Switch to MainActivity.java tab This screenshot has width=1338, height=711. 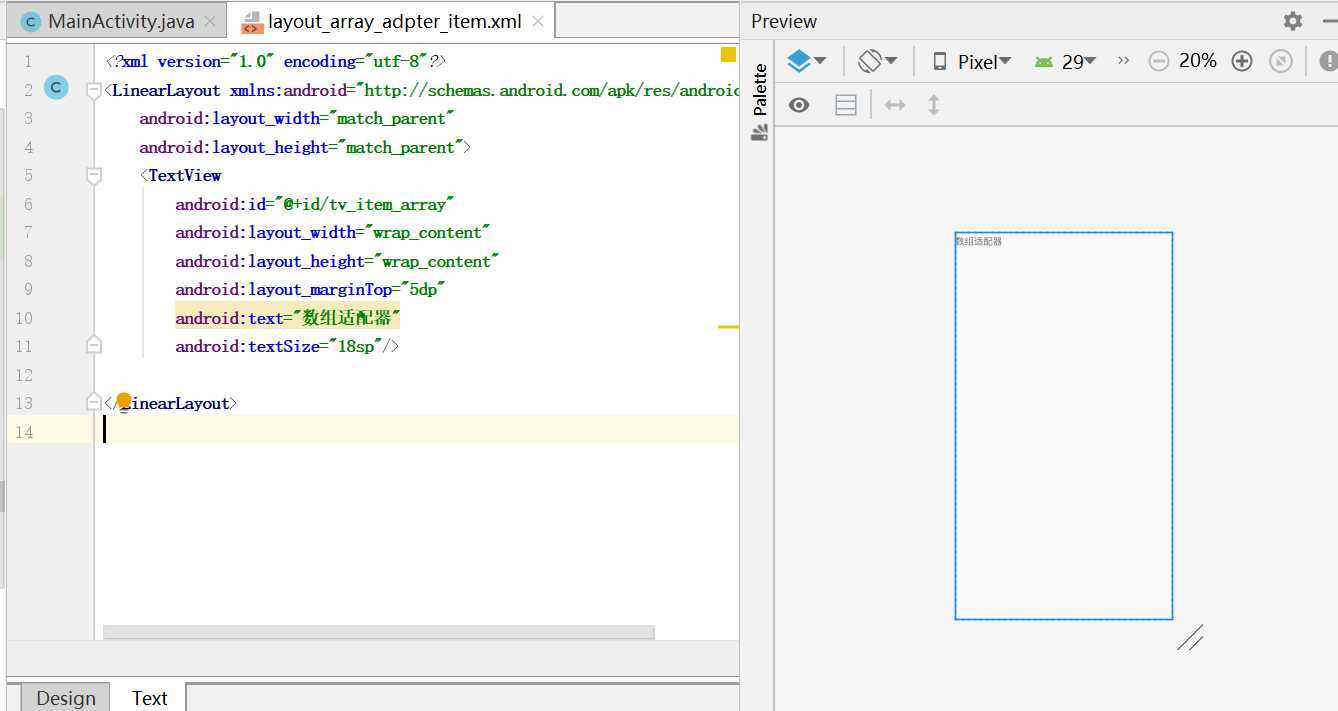tap(121, 21)
